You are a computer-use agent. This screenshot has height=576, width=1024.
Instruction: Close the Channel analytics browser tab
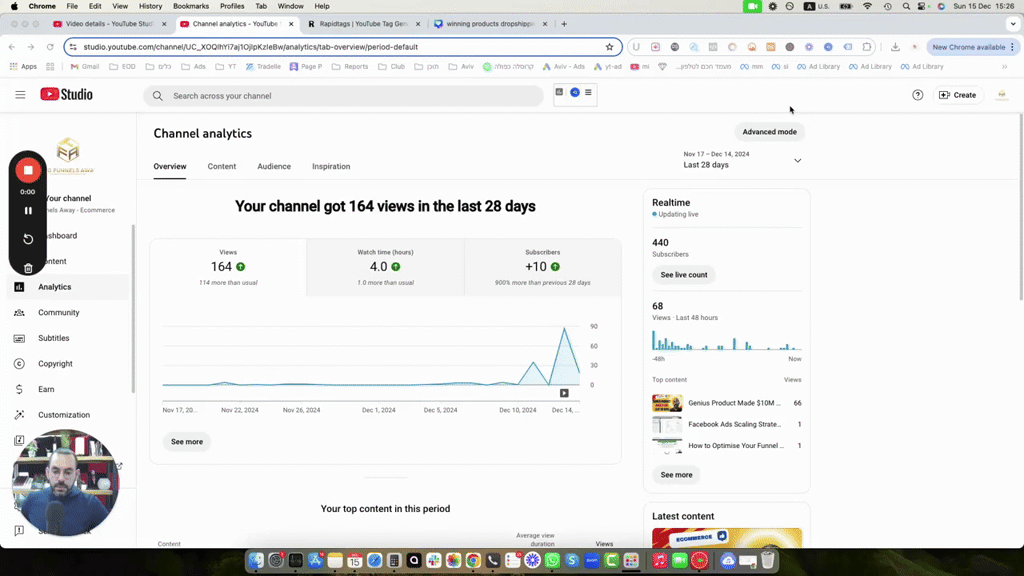[x=291, y=24]
